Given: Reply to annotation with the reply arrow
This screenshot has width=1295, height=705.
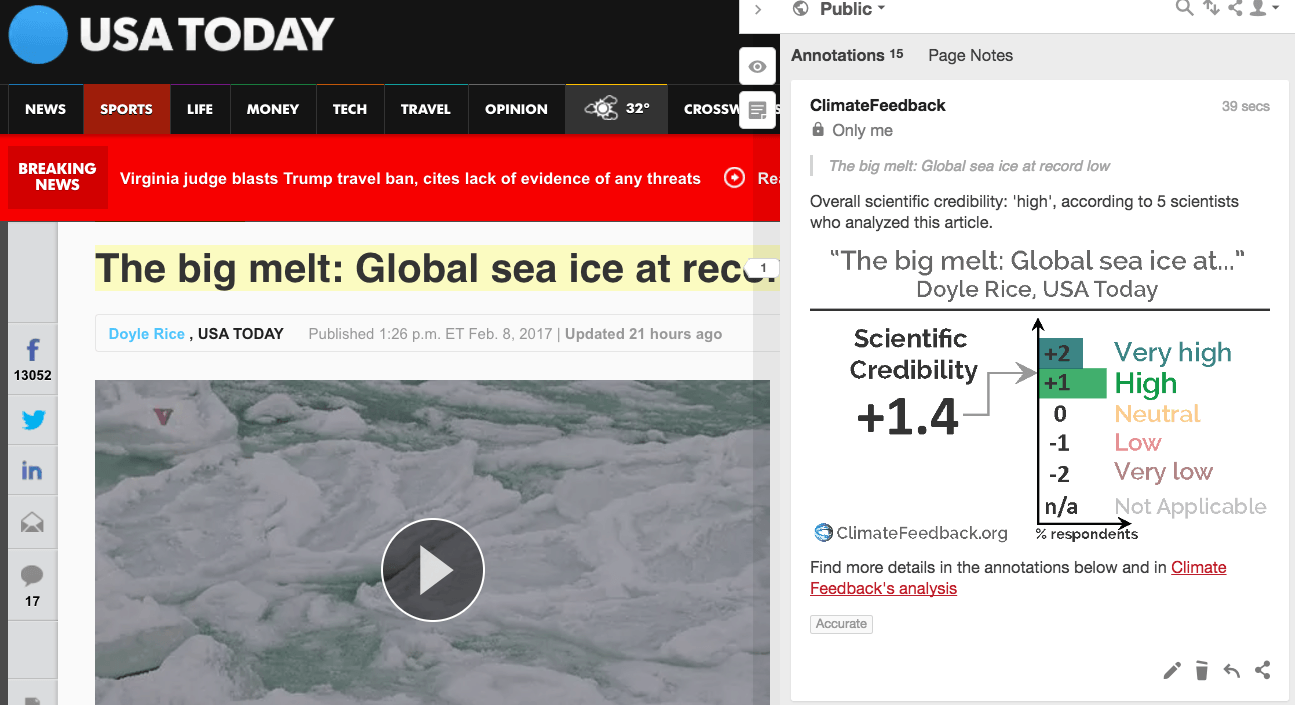Looking at the screenshot, I should (x=1232, y=670).
